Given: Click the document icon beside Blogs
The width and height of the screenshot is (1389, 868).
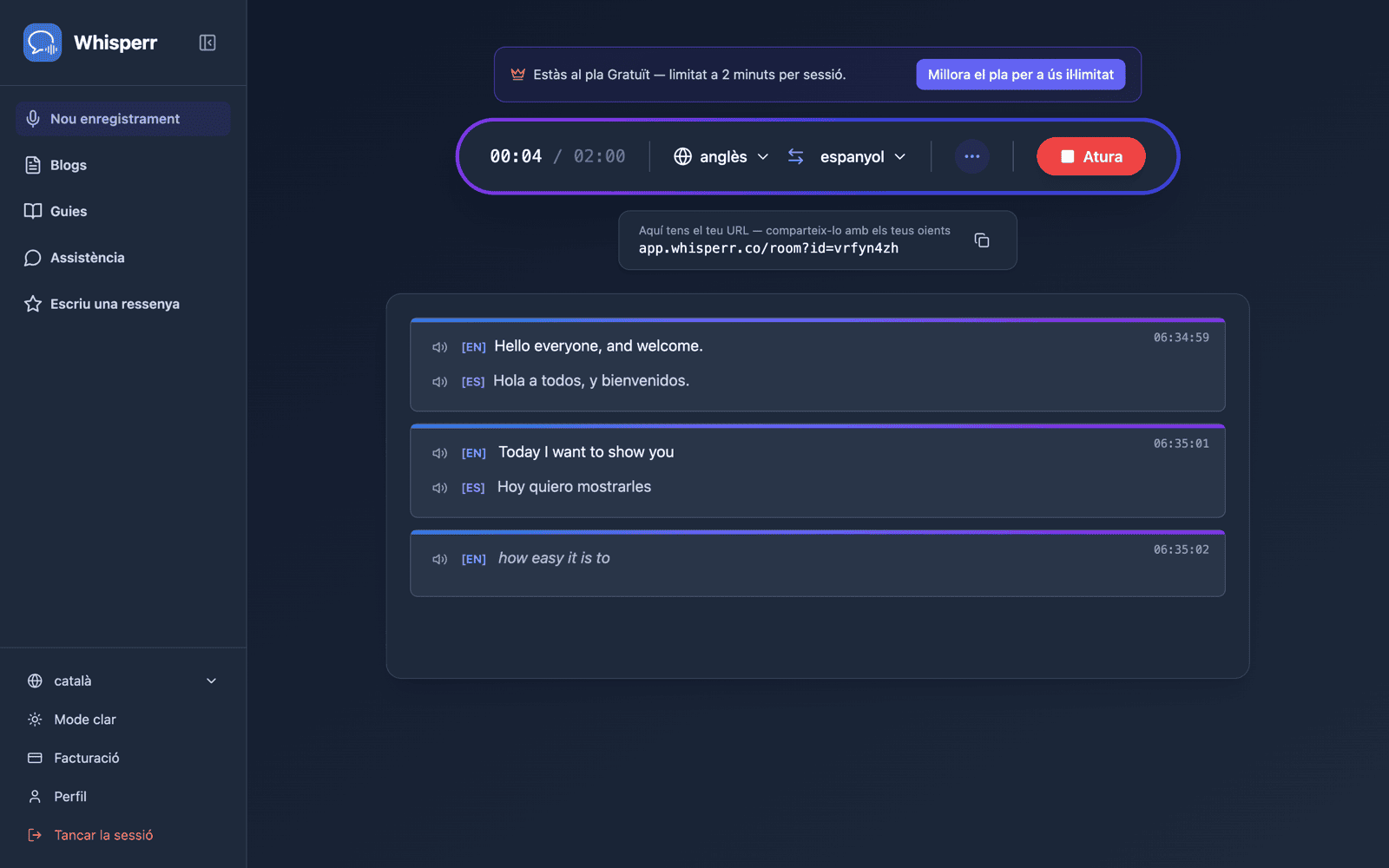Looking at the screenshot, I should [x=33, y=165].
